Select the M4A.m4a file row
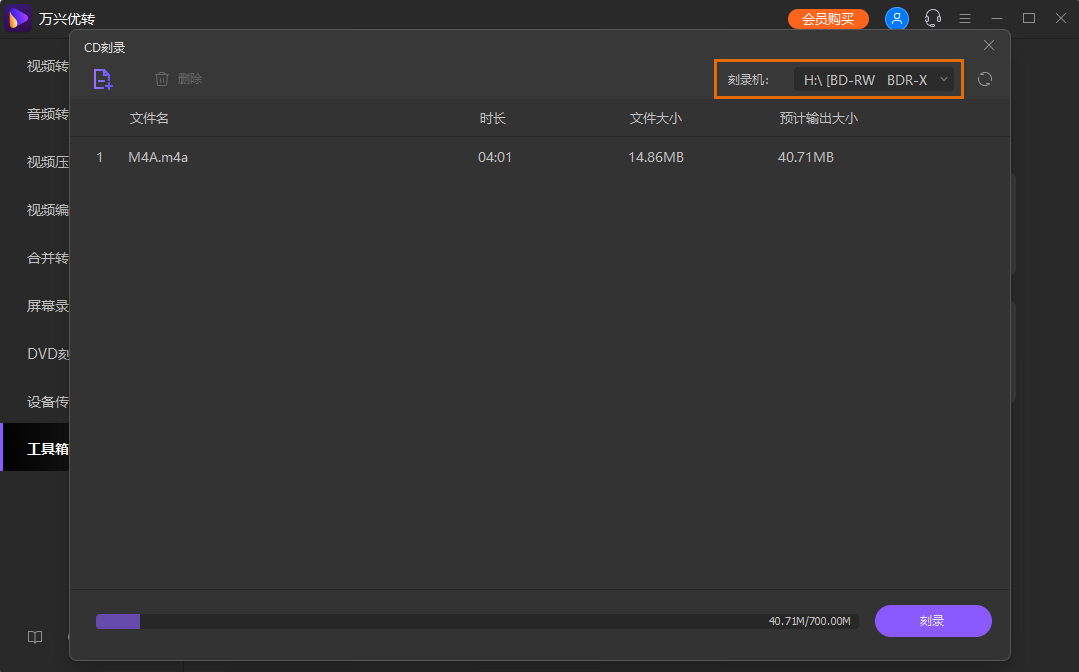Viewport: 1079px width, 672px height. pos(540,158)
